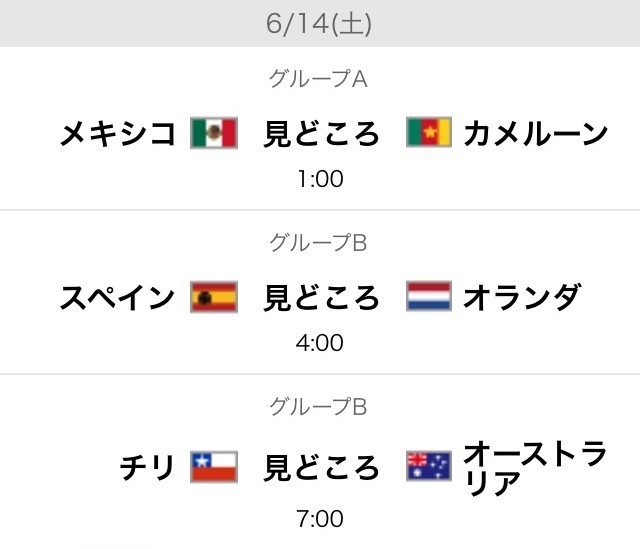Click the Netherlands flag icon
The height and width of the screenshot is (549, 640).
click(429, 297)
